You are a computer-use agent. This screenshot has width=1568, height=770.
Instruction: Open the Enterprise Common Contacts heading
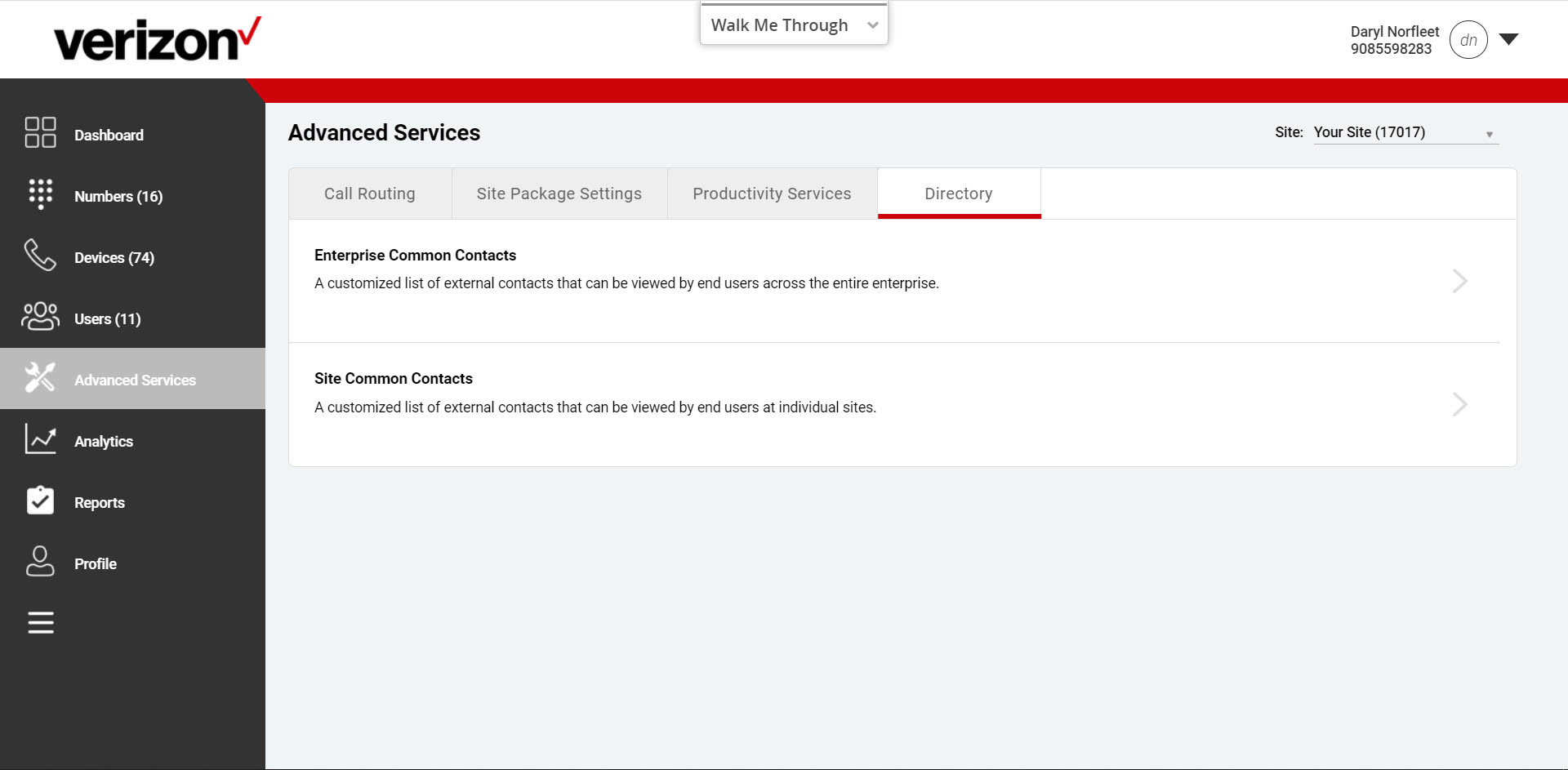[x=415, y=255]
